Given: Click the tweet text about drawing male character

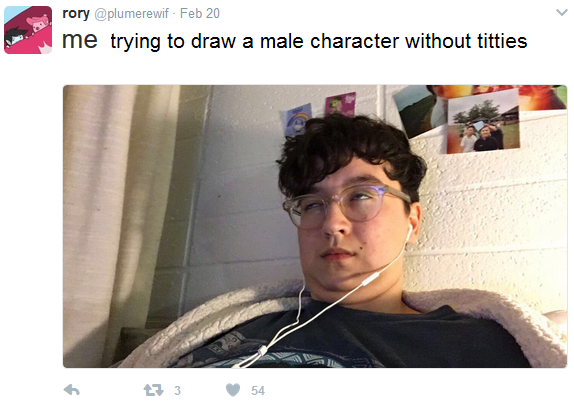Looking at the screenshot, I should point(318,41).
